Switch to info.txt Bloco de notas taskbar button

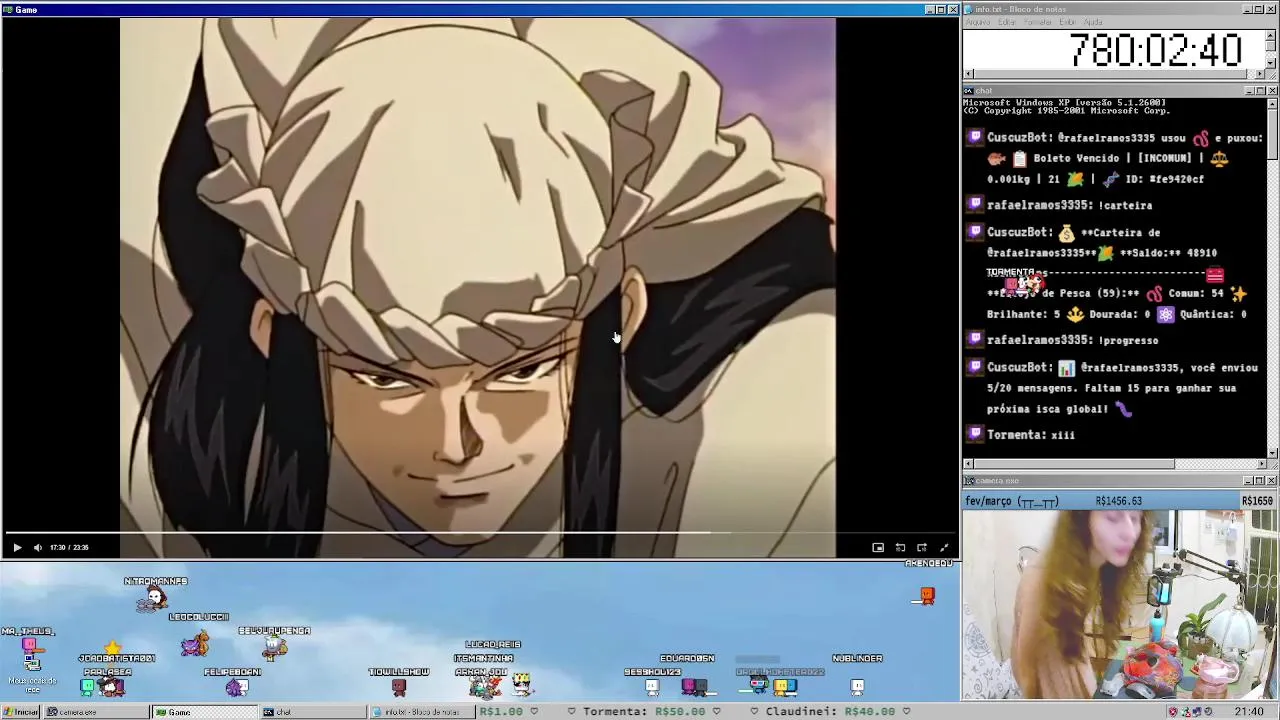point(420,712)
